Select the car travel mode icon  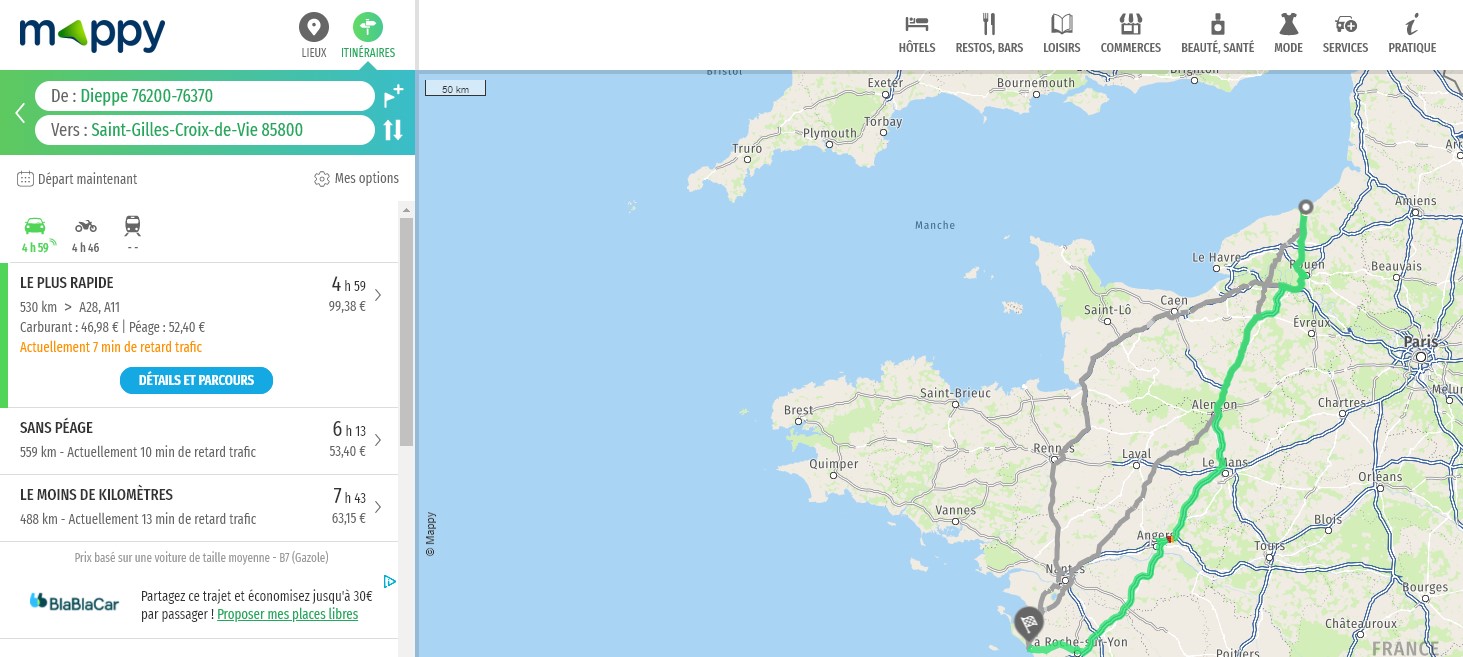(35, 226)
